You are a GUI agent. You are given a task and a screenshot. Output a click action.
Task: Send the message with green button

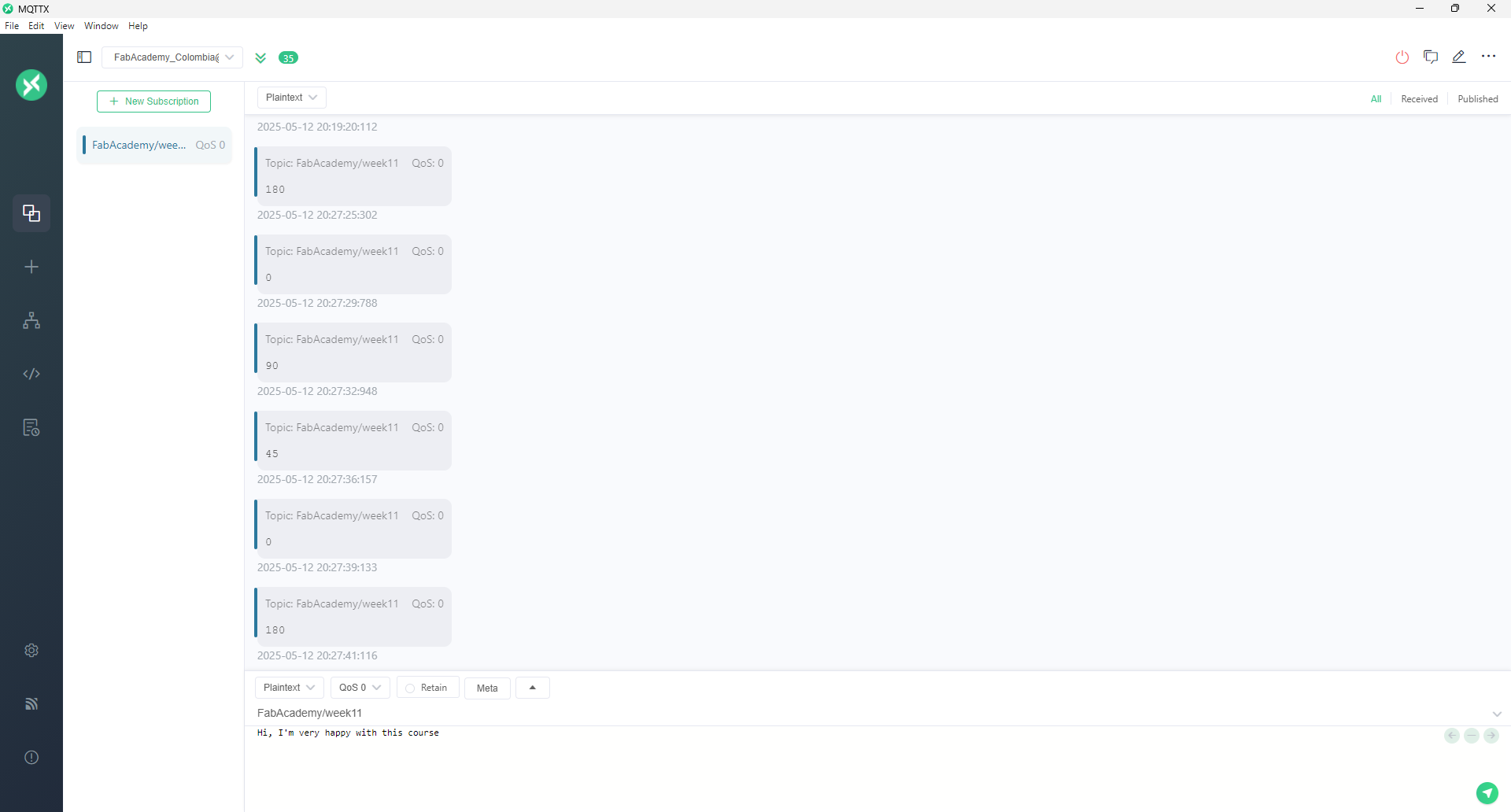coord(1487,792)
